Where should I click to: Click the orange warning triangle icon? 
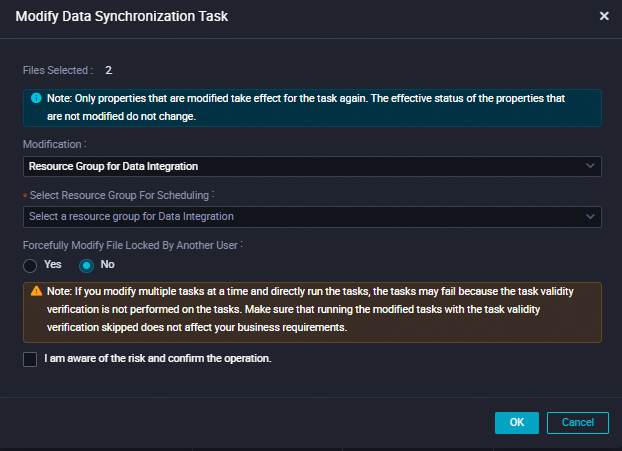tap(36, 291)
